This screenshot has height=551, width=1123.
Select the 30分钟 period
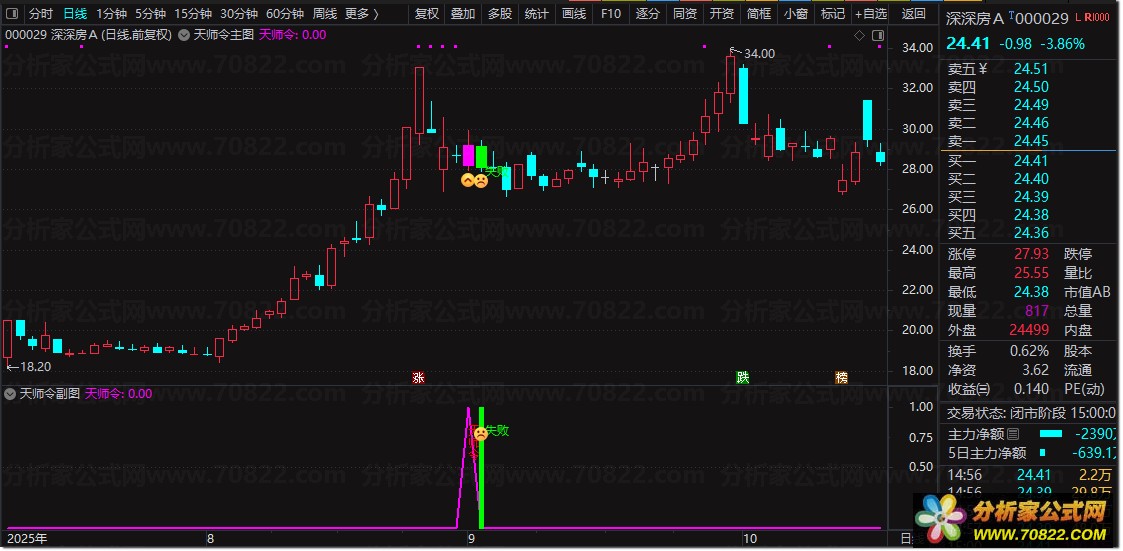click(238, 13)
